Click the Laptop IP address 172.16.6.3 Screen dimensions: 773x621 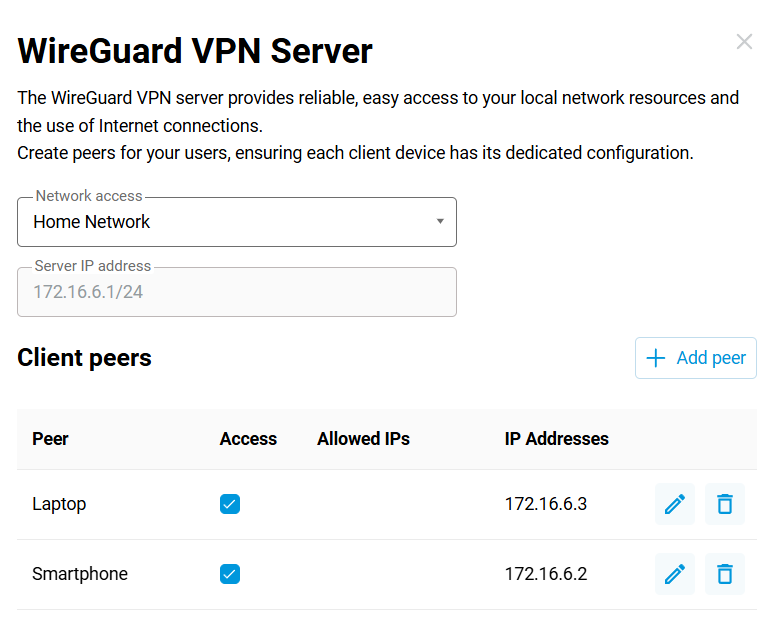pyautogui.click(x=545, y=504)
